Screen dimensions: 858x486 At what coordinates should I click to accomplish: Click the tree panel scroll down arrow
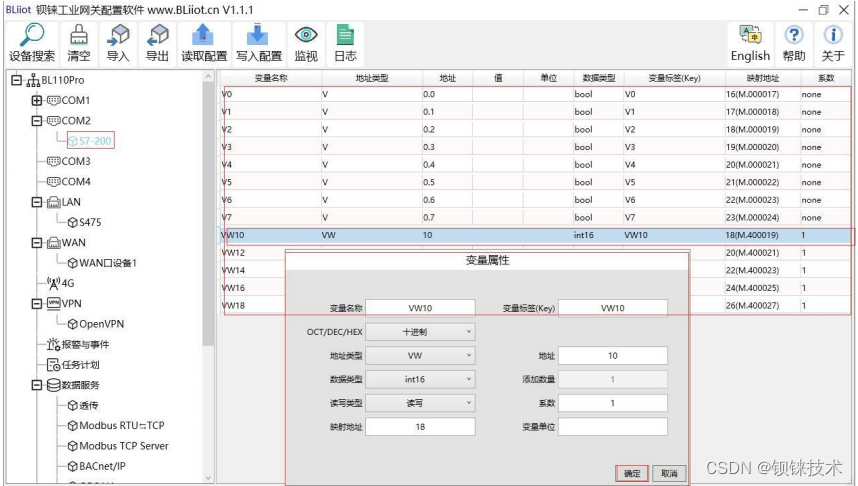208,477
